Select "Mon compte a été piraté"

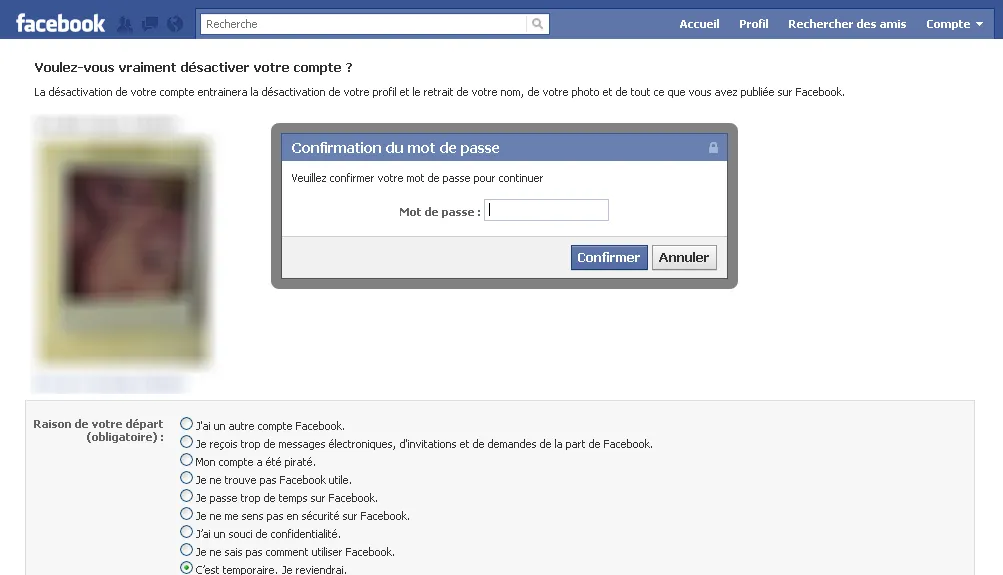coord(186,459)
